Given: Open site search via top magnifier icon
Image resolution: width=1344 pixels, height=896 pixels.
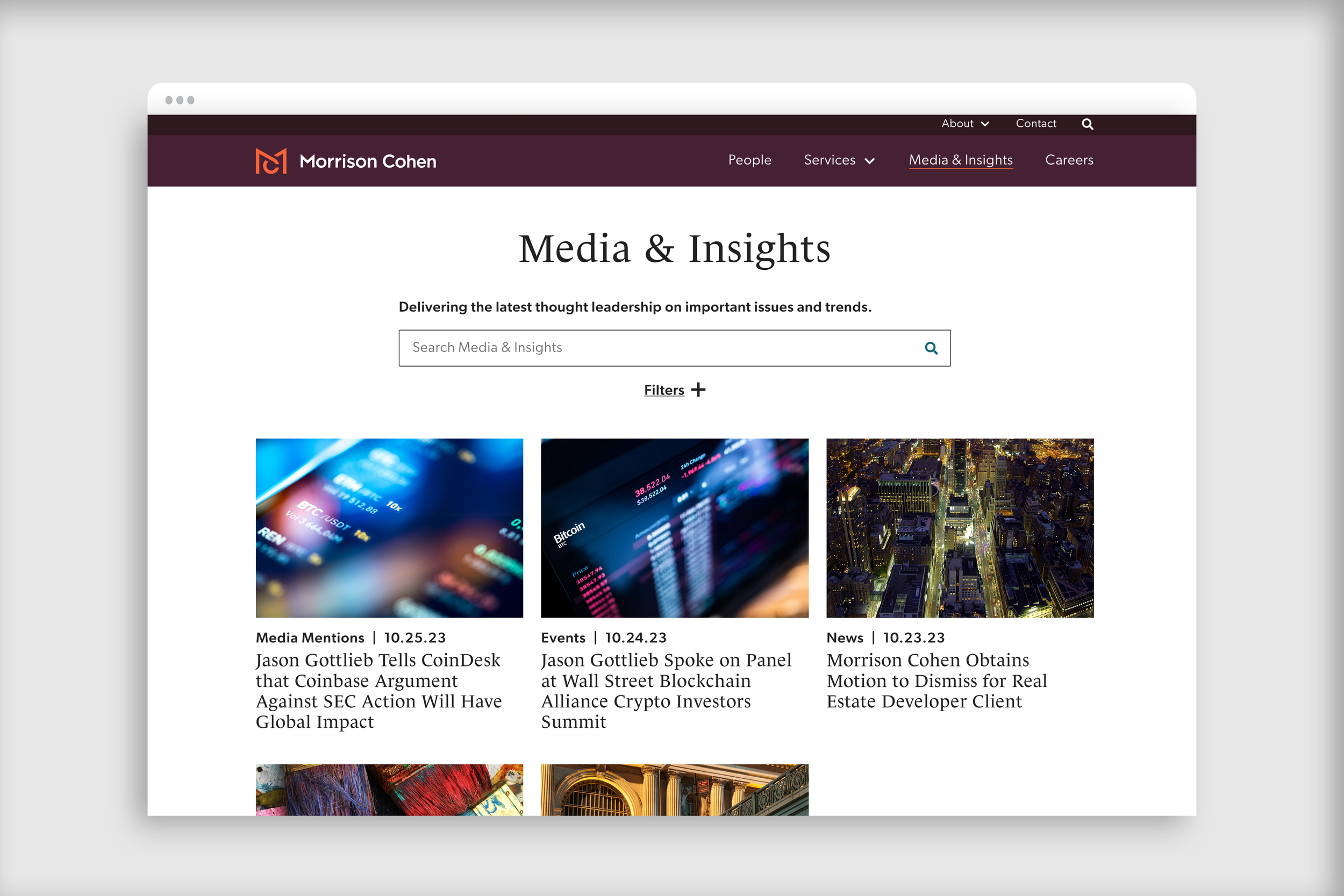Looking at the screenshot, I should coord(1088,124).
